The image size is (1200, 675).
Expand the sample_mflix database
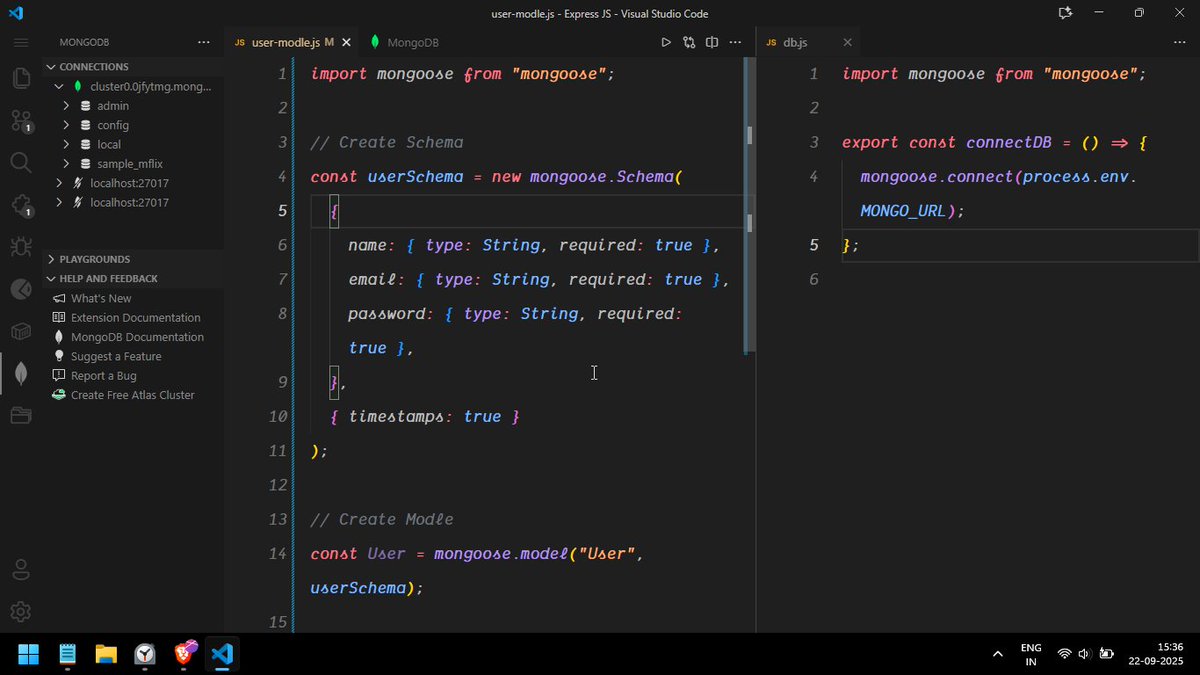coord(66,163)
